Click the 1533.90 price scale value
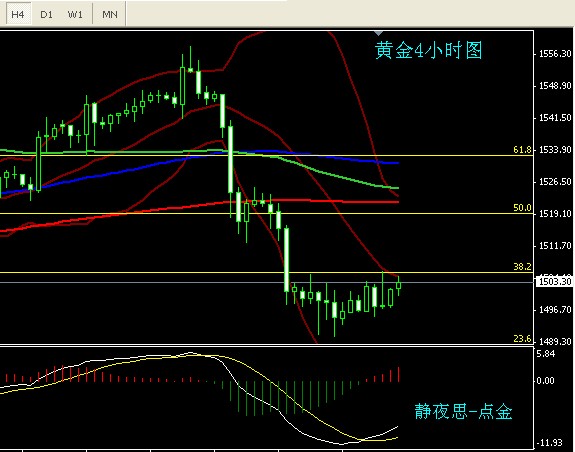The image size is (575, 452). (555, 150)
